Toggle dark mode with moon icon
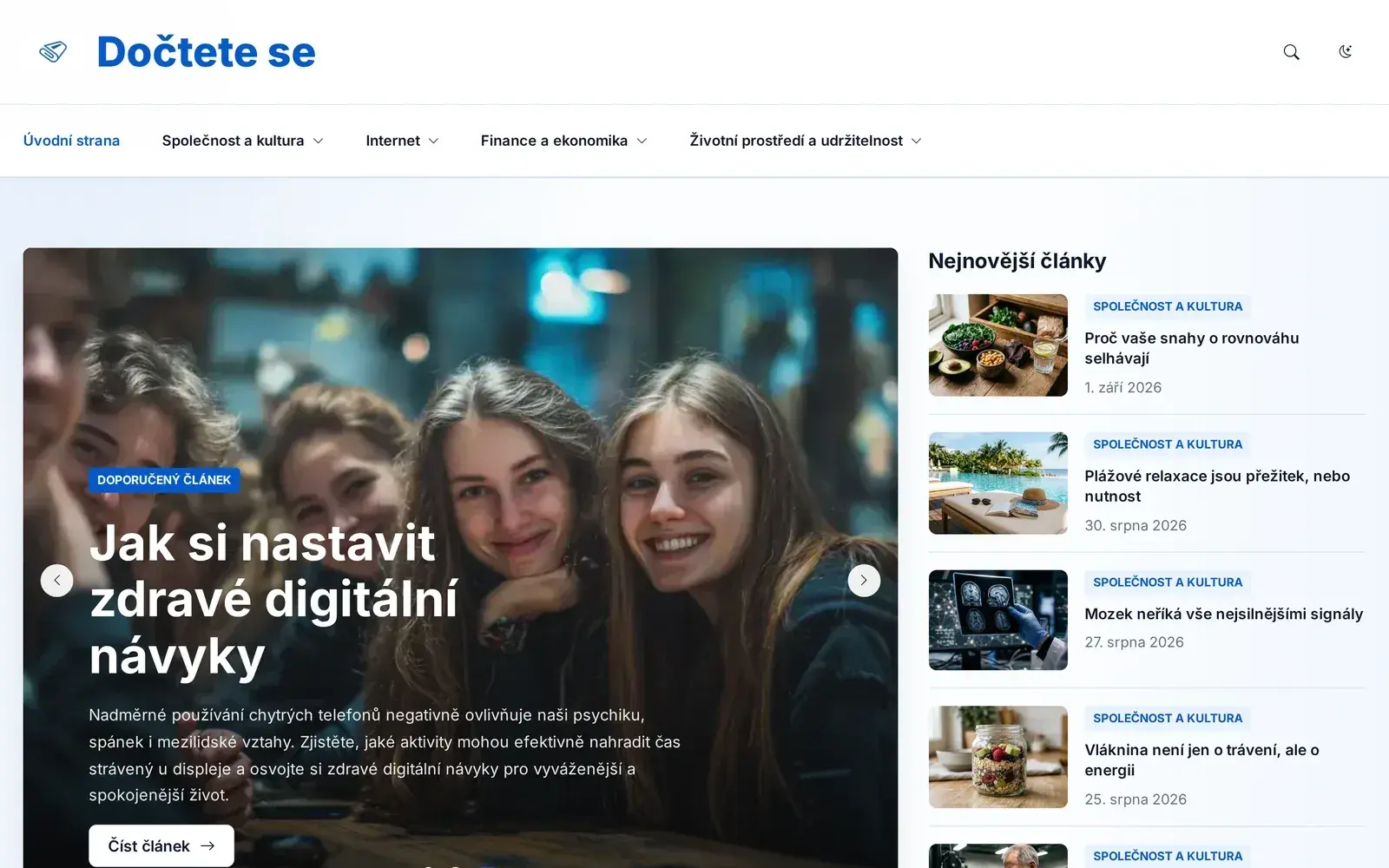The height and width of the screenshot is (868, 1389). pyautogui.click(x=1345, y=52)
